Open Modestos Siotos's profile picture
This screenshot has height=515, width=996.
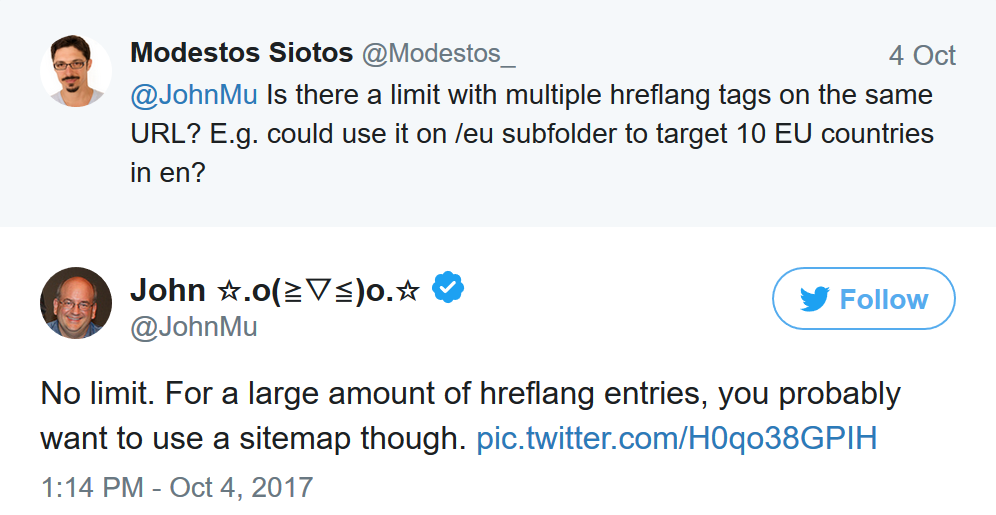coord(75,70)
